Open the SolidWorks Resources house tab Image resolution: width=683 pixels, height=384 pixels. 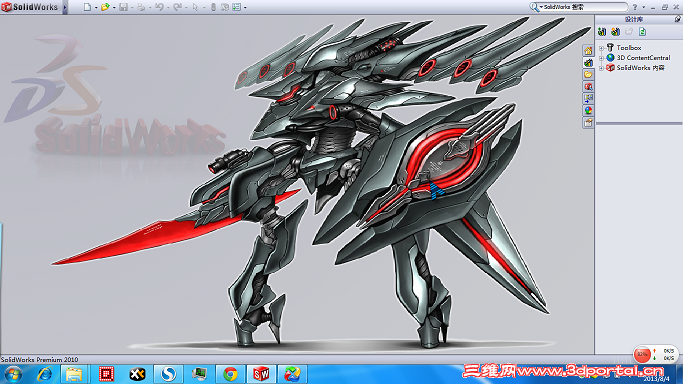[588, 51]
